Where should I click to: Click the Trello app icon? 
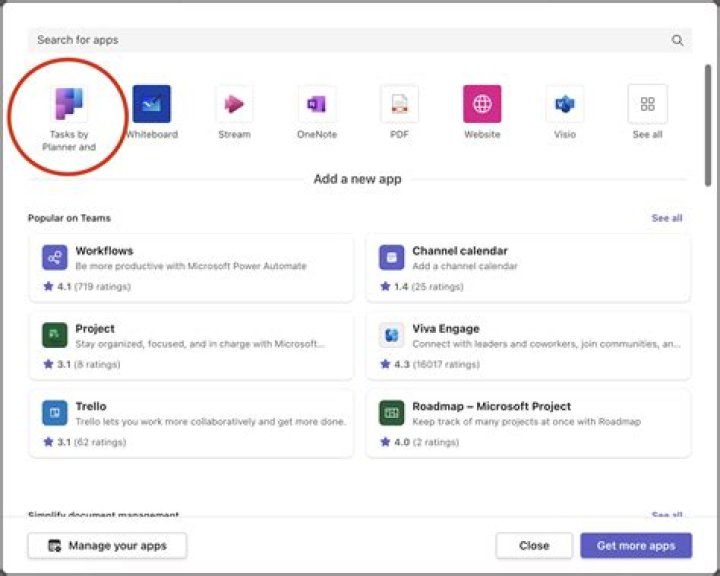(x=55, y=412)
